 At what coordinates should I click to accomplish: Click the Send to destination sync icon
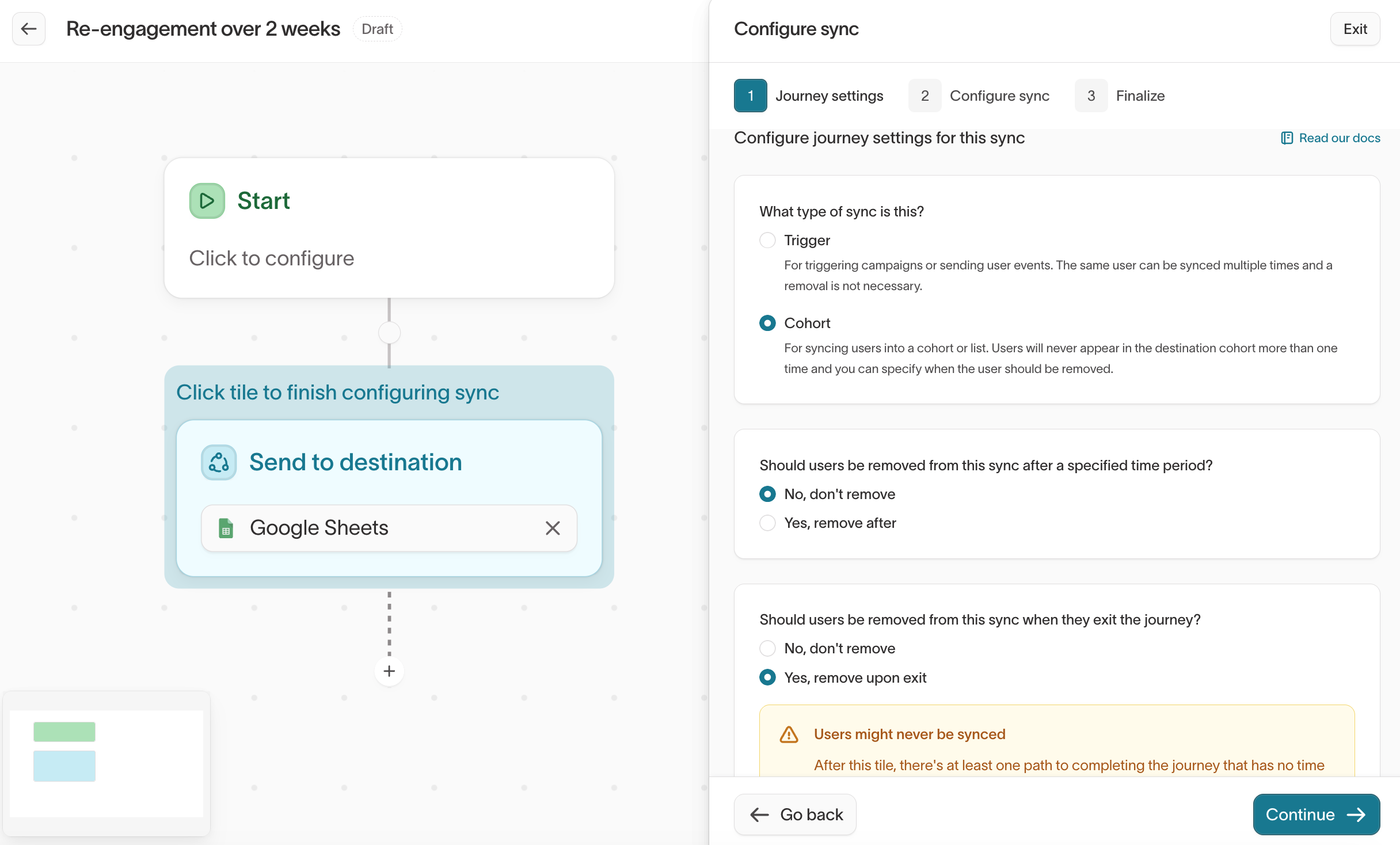pos(219,462)
